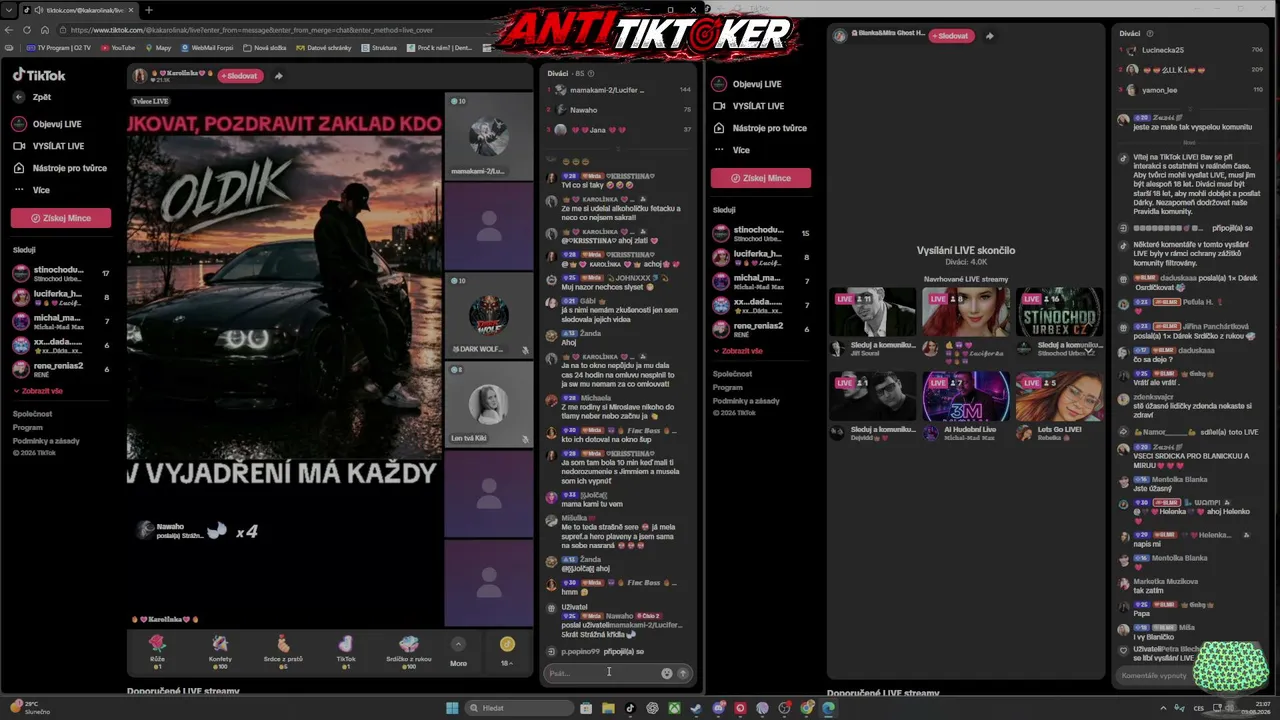
Task: Reload the browser page
Action: tap(27, 30)
